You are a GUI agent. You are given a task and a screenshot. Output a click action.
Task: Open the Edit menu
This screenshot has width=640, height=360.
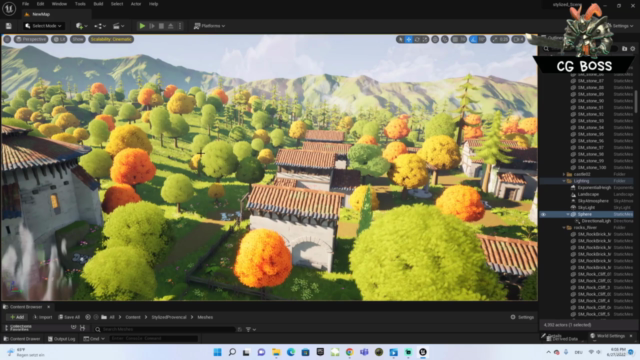pos(40,4)
